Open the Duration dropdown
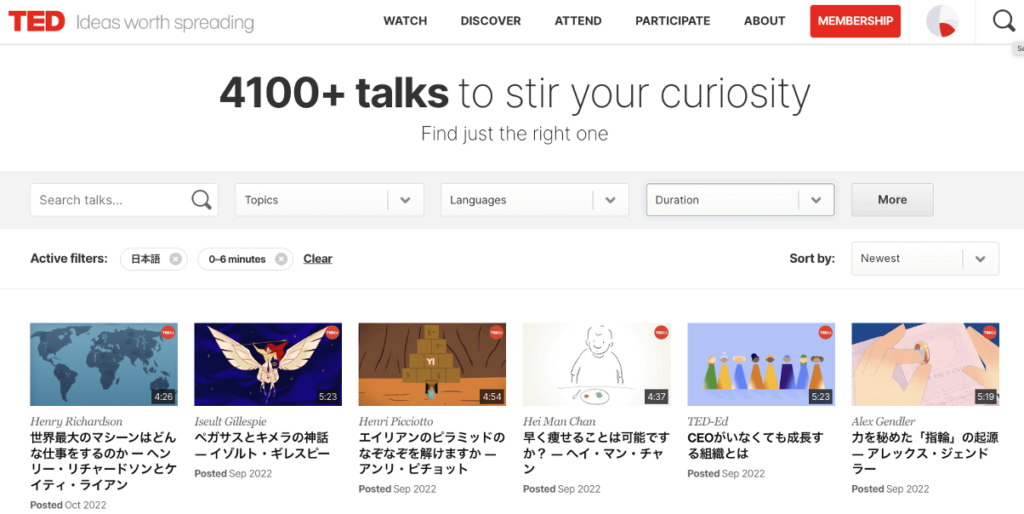Screen dimensions: 1024x514 coord(816,200)
